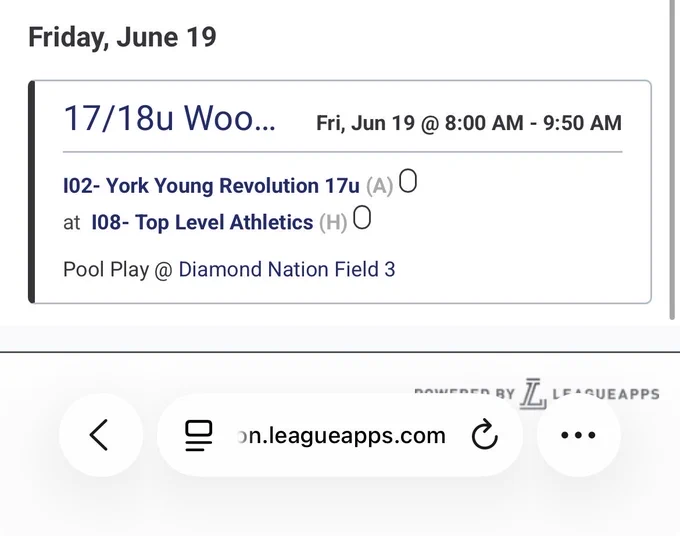Screen dimensions: 680x536
Task: Click the Fri, Jun 19 @ 8:00 AM time
Action: 469,123
